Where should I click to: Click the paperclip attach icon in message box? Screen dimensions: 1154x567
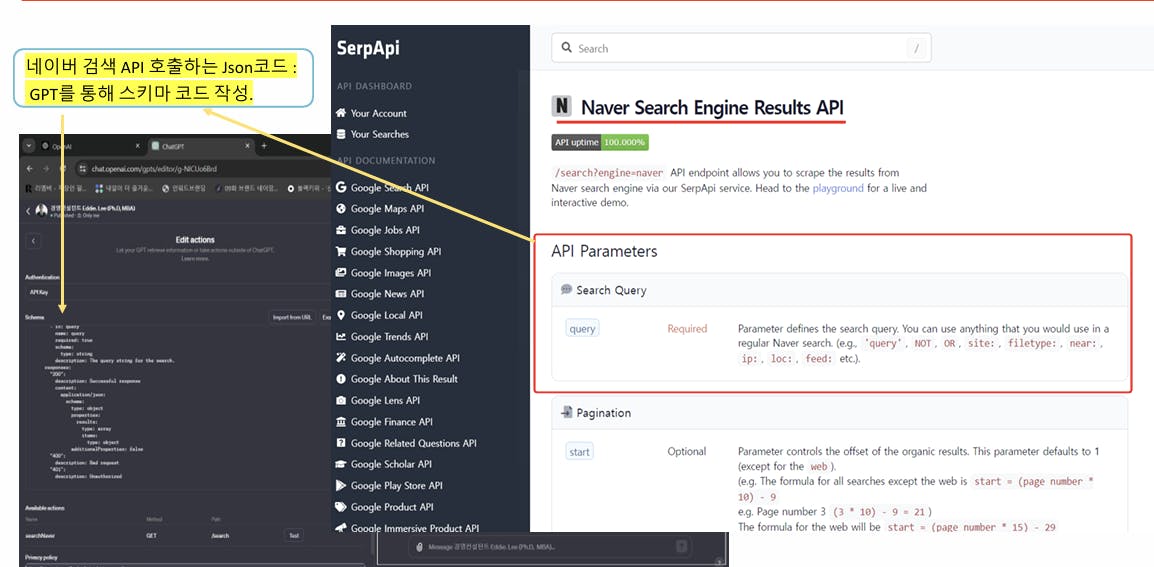click(419, 546)
